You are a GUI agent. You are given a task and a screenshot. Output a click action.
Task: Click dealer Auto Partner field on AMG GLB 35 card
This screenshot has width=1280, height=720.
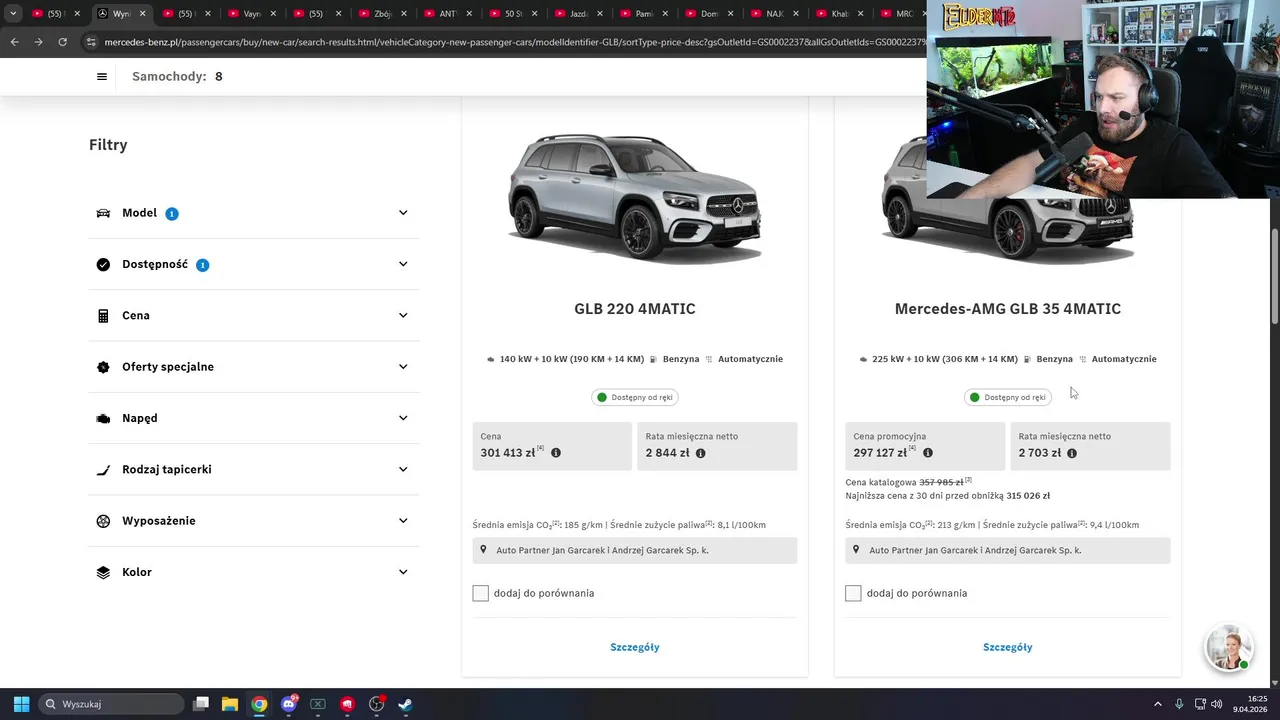tap(1008, 550)
